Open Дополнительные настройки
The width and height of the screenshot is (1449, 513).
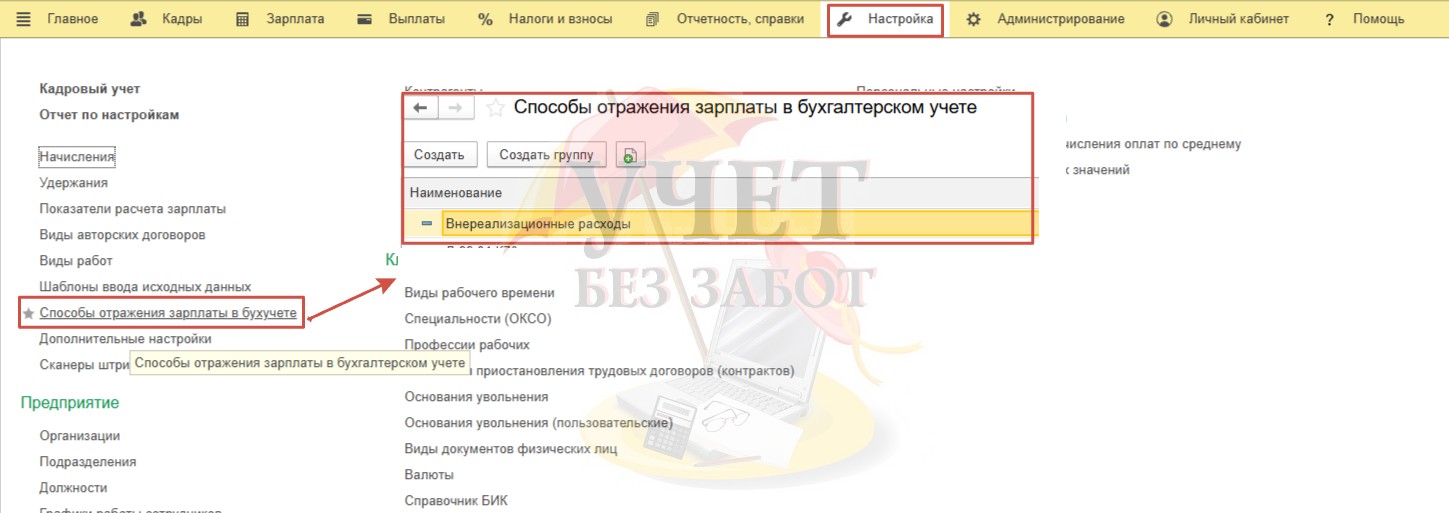pyautogui.click(x=125, y=339)
